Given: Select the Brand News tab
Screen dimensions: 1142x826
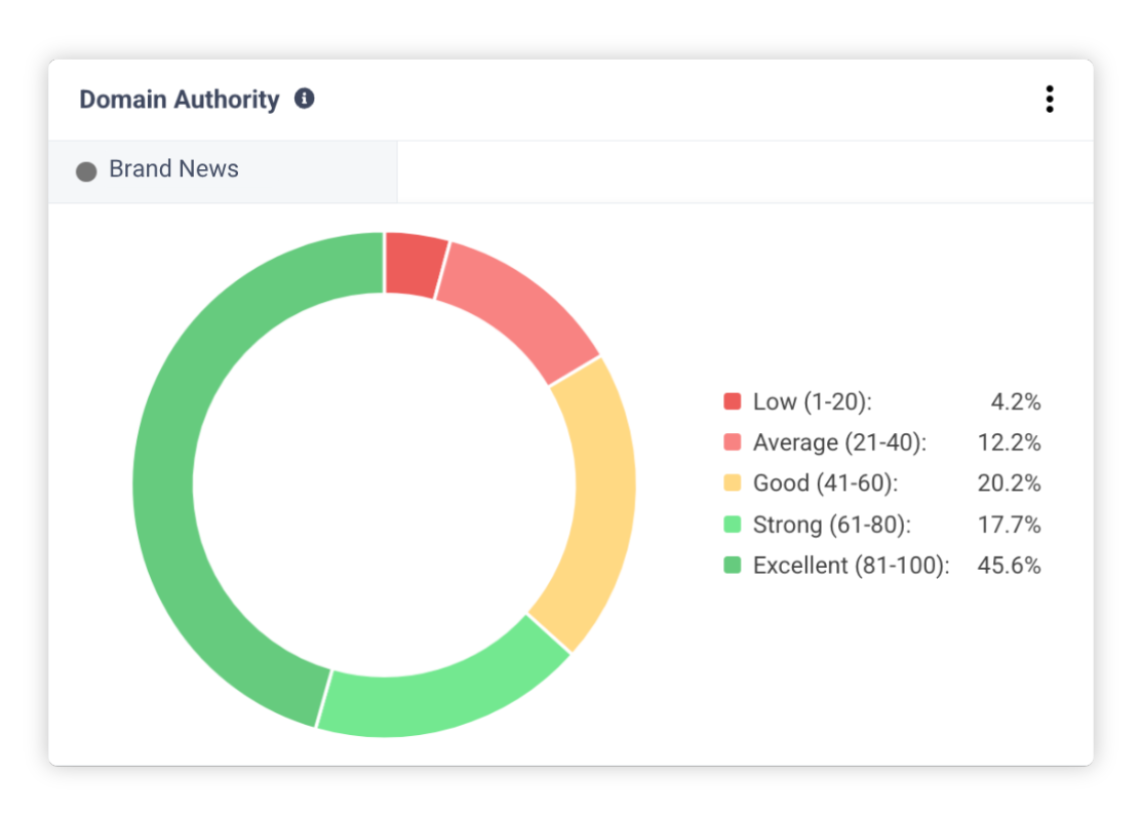Looking at the screenshot, I should click(x=173, y=169).
